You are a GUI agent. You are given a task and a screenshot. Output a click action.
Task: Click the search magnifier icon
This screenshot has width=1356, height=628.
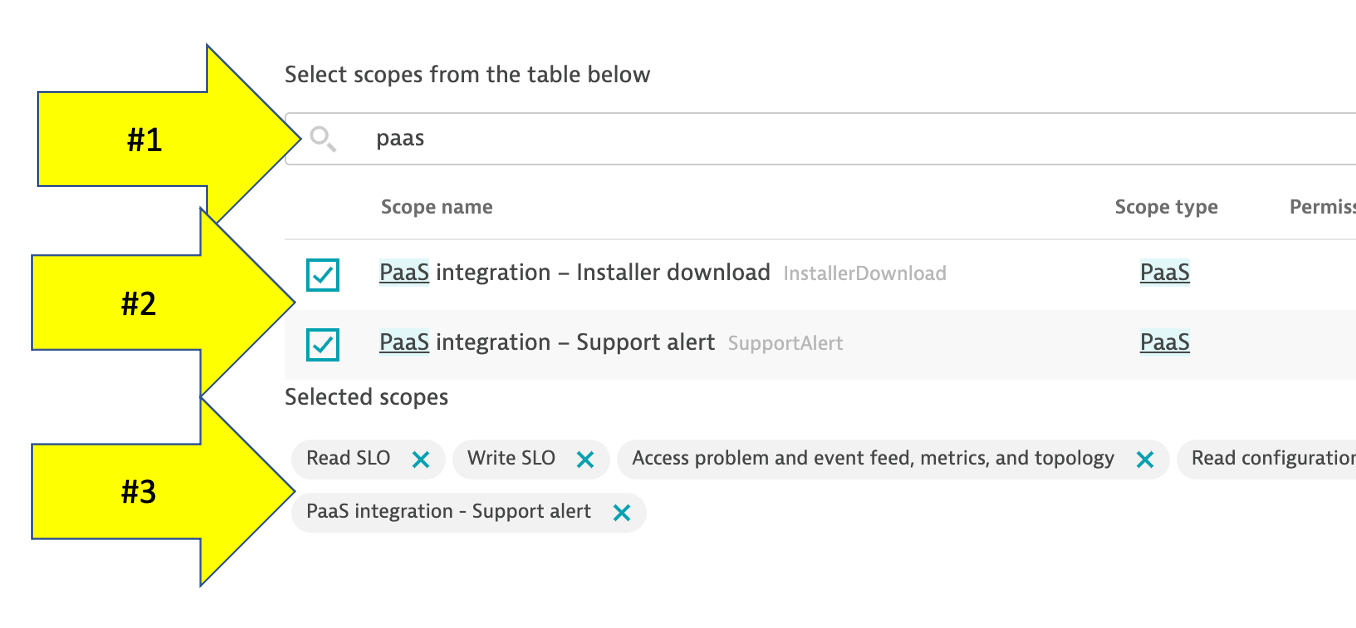[322, 139]
